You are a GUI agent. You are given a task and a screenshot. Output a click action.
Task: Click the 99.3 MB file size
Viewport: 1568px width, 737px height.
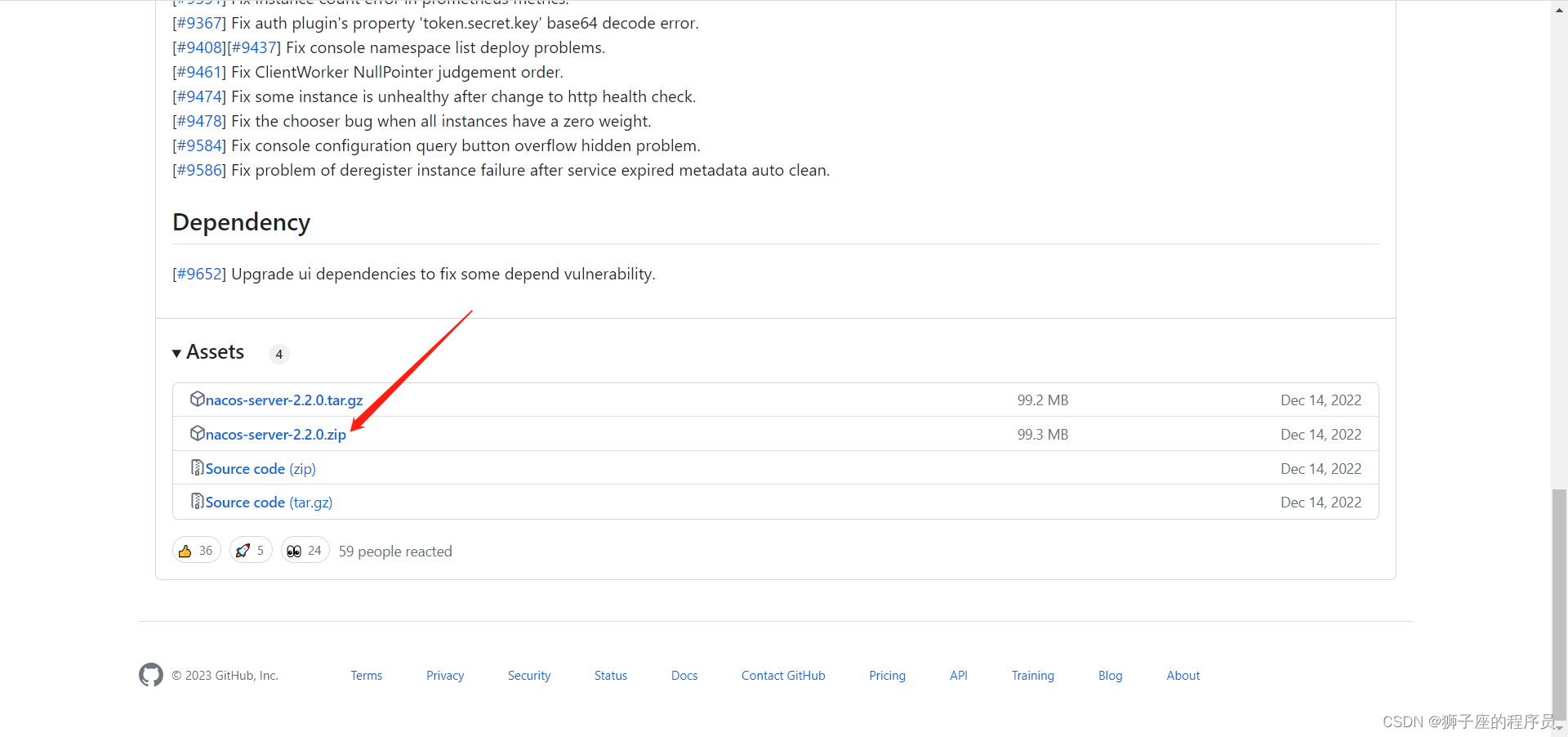pos(1043,435)
